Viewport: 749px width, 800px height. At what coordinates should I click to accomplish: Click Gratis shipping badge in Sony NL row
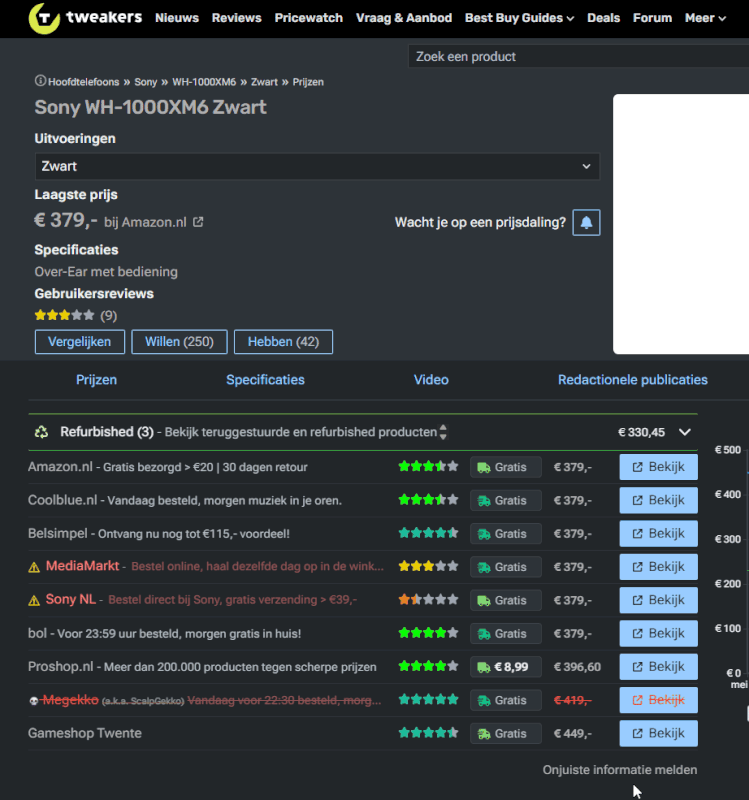coord(506,601)
